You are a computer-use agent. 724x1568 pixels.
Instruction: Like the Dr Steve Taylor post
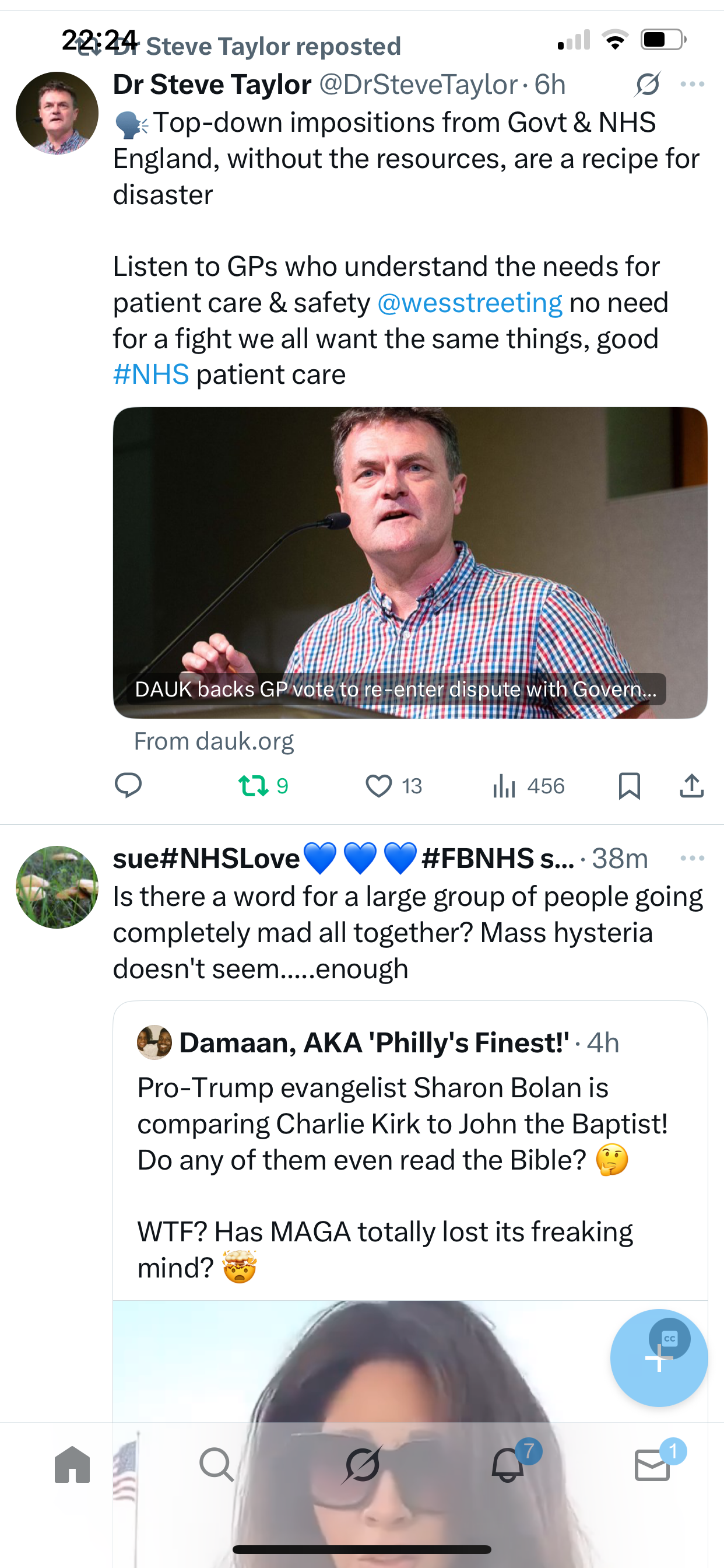378,786
